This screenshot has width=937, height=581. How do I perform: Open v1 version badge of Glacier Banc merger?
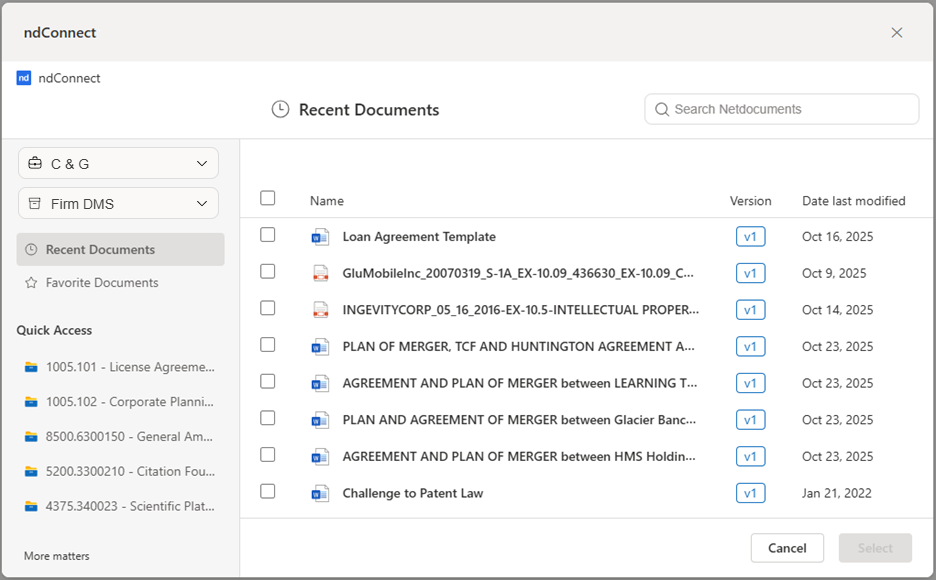tap(751, 420)
